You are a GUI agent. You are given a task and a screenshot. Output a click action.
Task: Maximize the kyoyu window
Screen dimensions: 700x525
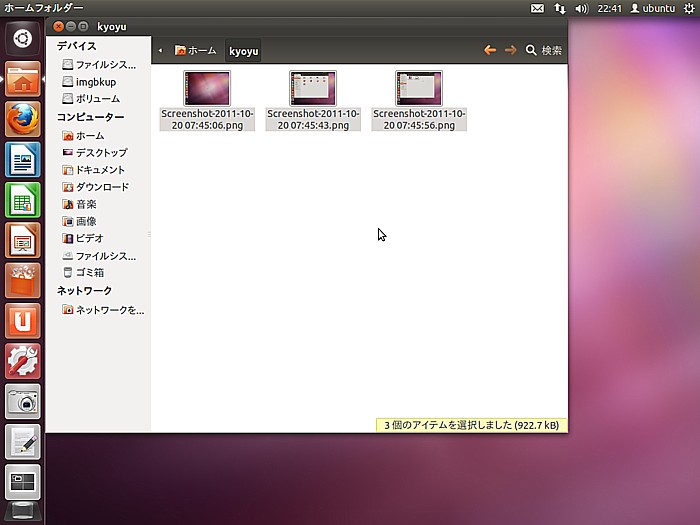[x=83, y=26]
